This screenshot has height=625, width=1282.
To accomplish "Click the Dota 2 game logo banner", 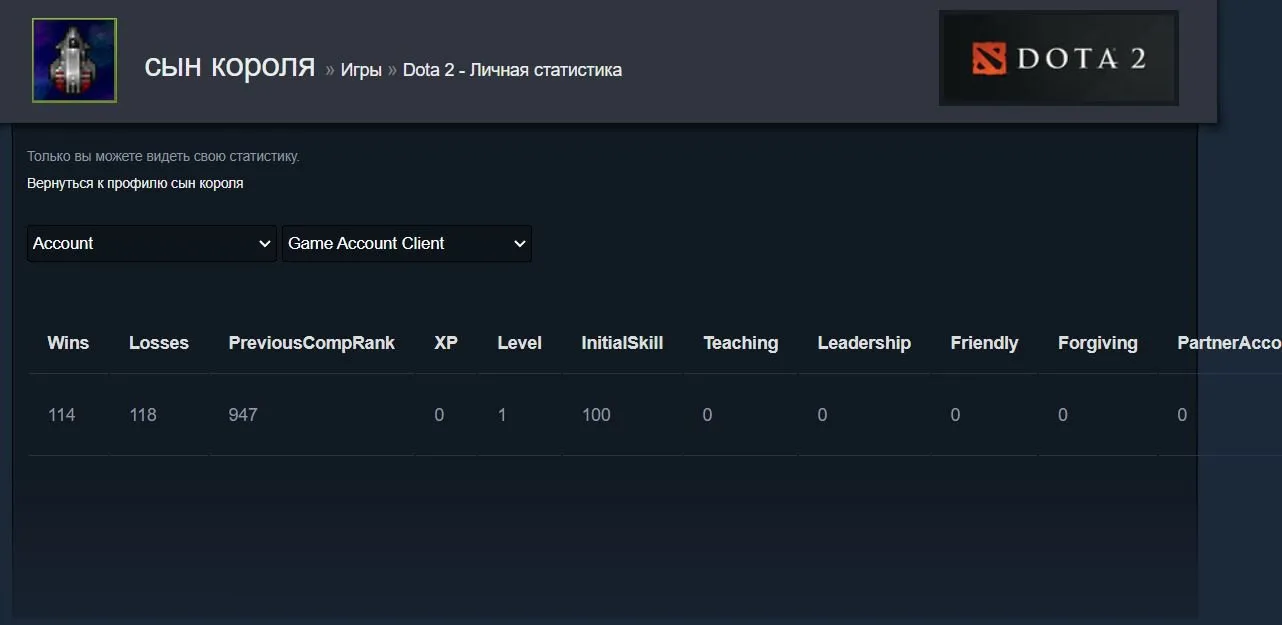I will tap(1059, 58).
